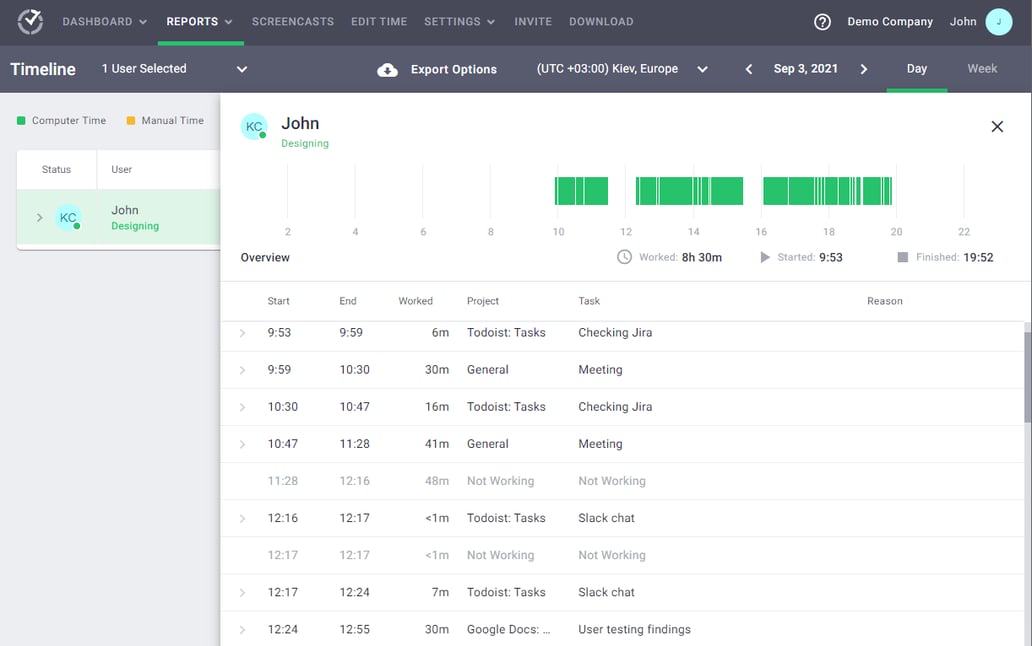The image size is (1032, 646).
Task: Expand John's row in user list
Action: [x=40, y=218]
